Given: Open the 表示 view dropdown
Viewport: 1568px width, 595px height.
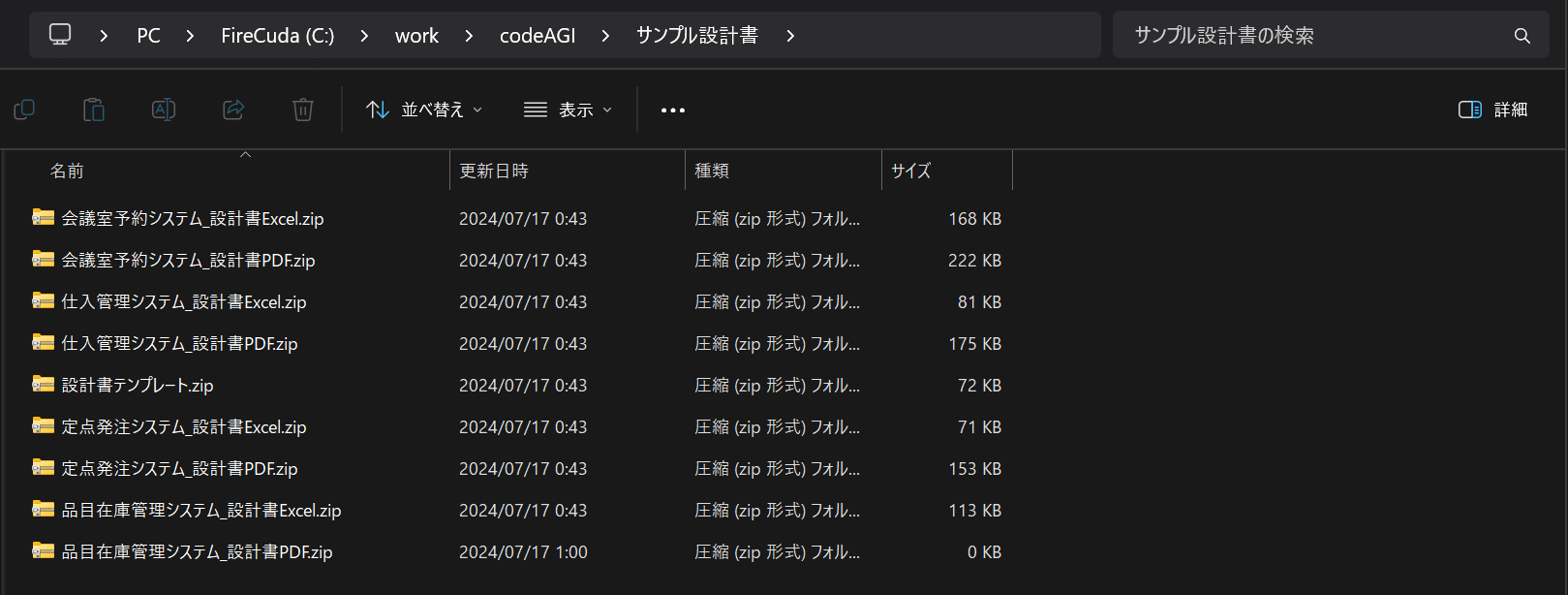Looking at the screenshot, I should point(568,110).
